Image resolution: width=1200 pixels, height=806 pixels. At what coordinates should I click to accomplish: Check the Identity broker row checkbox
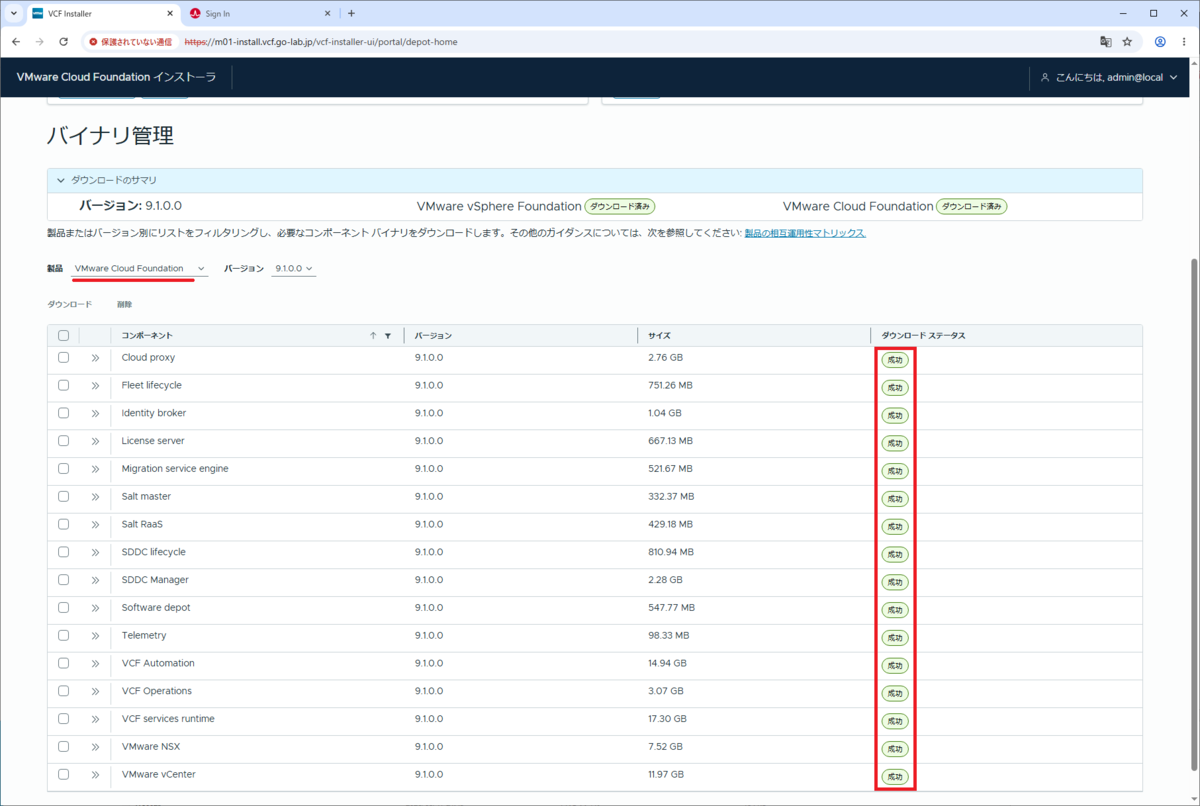coord(64,413)
